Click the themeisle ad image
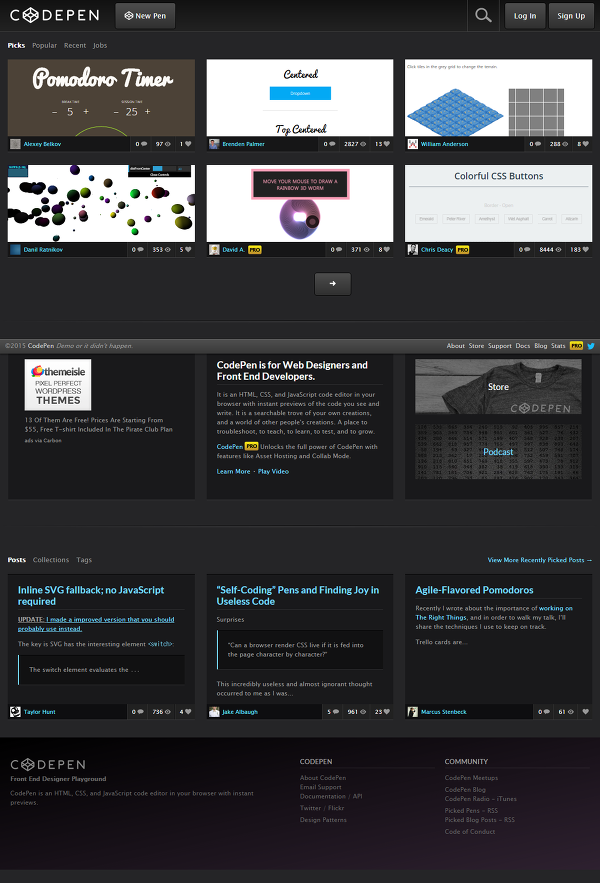 [58, 385]
